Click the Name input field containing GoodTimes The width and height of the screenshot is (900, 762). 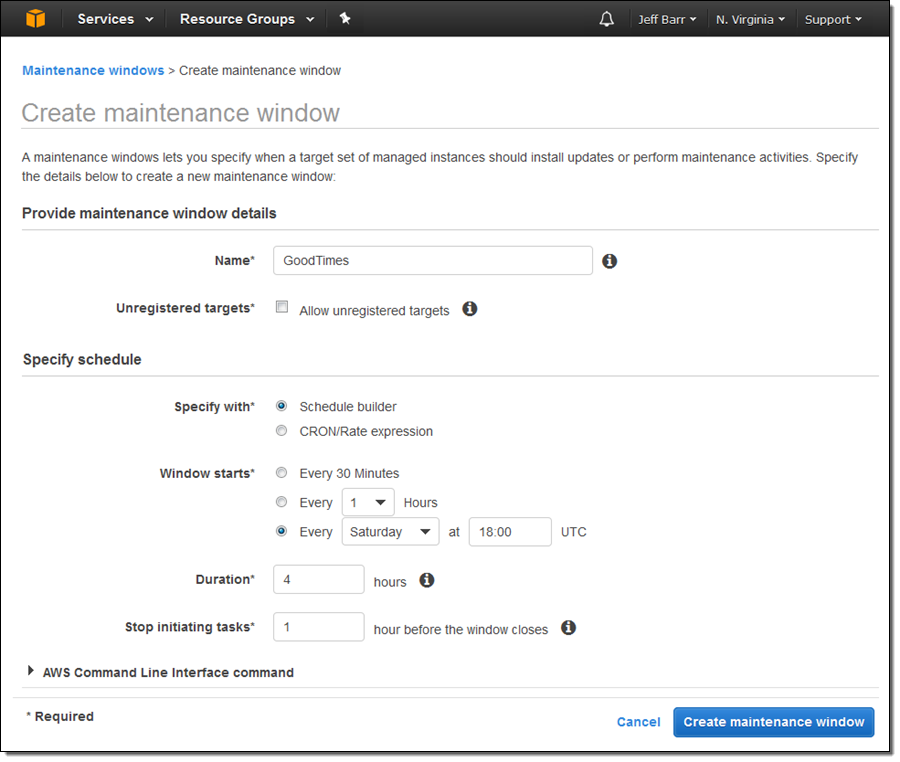[x=432, y=261]
